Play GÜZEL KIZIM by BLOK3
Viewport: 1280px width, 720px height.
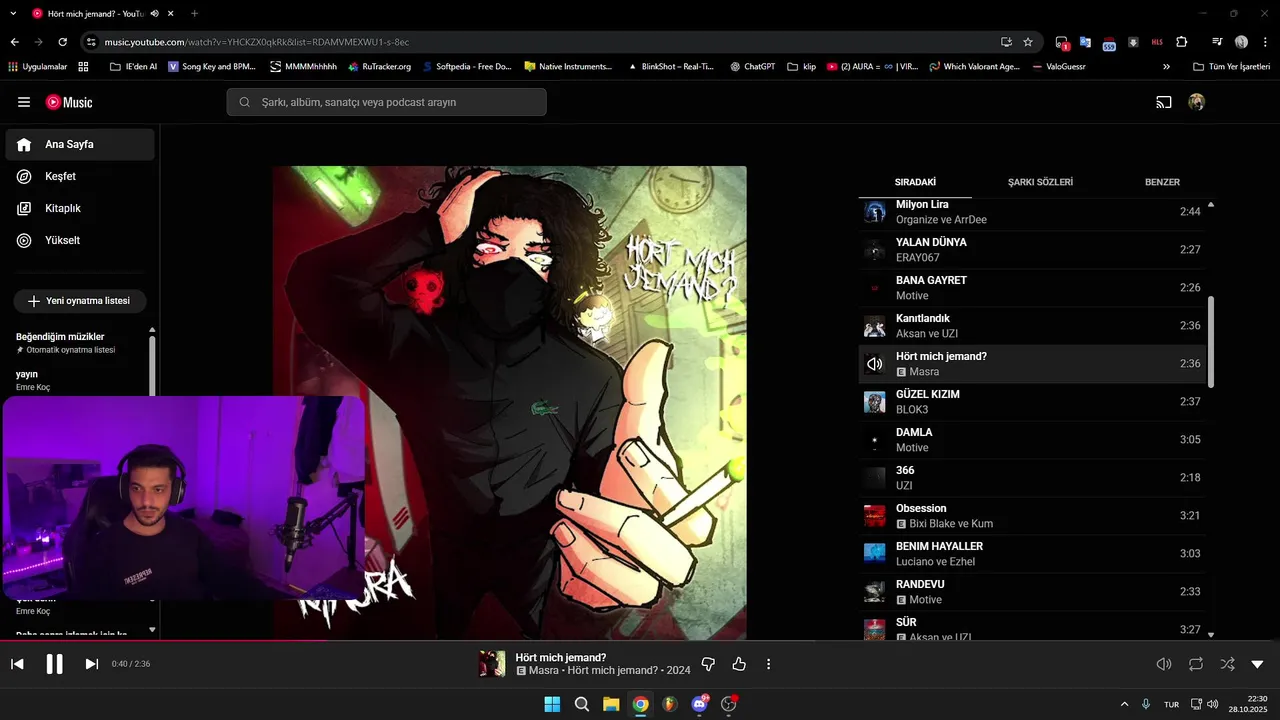coord(1032,402)
